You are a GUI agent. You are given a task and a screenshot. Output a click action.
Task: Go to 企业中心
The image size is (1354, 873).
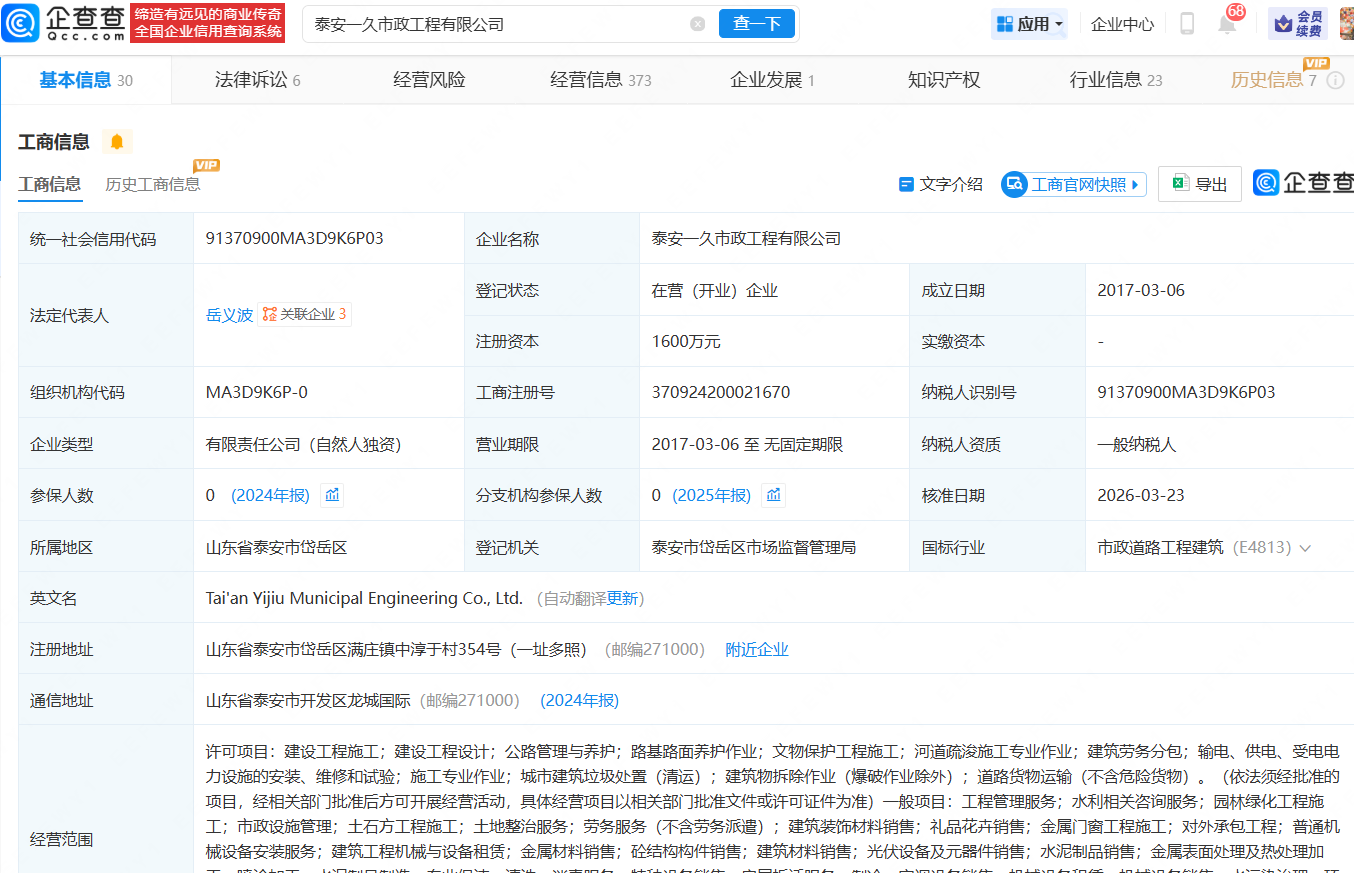(x=1122, y=24)
